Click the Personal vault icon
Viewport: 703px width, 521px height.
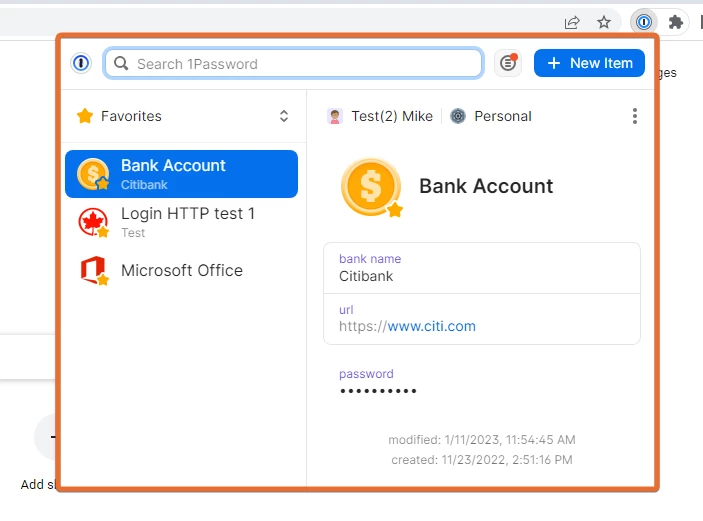pos(458,116)
